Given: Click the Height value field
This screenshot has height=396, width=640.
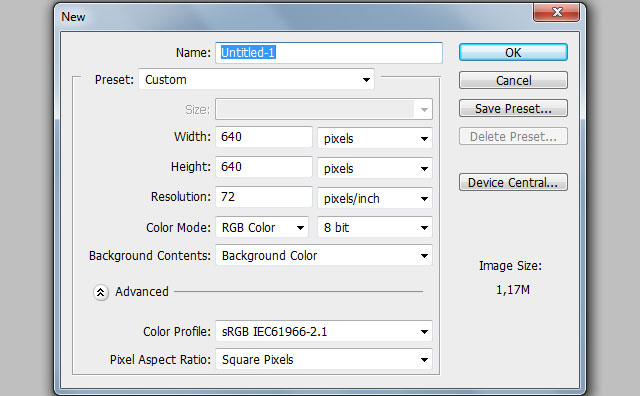Looking at the screenshot, I should 264,167.
